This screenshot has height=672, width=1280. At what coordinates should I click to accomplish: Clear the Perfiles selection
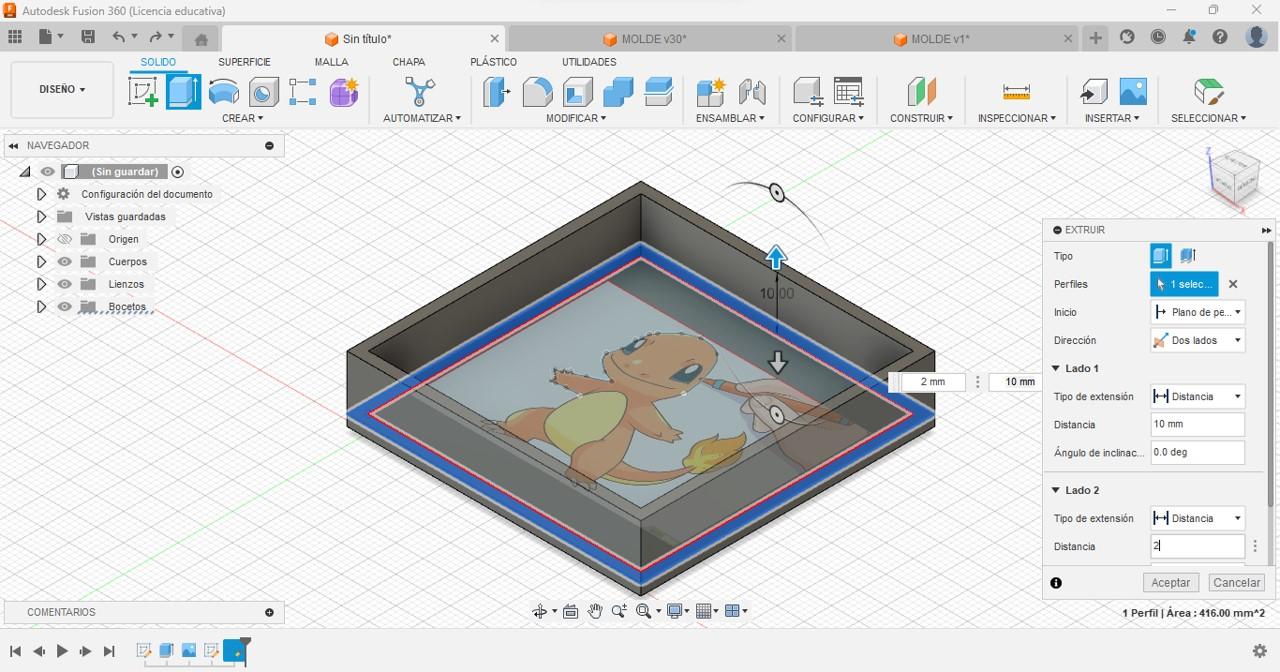click(x=1233, y=284)
